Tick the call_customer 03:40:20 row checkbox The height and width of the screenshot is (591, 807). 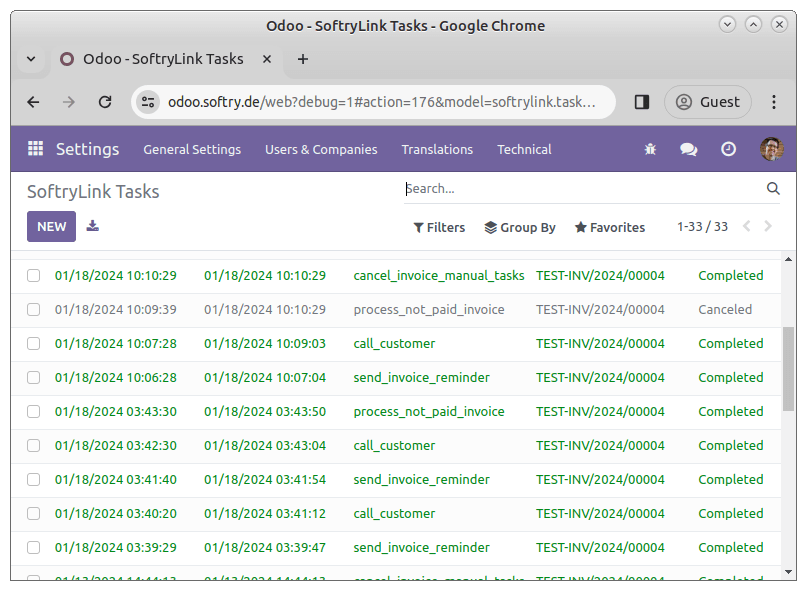[x=33, y=513]
